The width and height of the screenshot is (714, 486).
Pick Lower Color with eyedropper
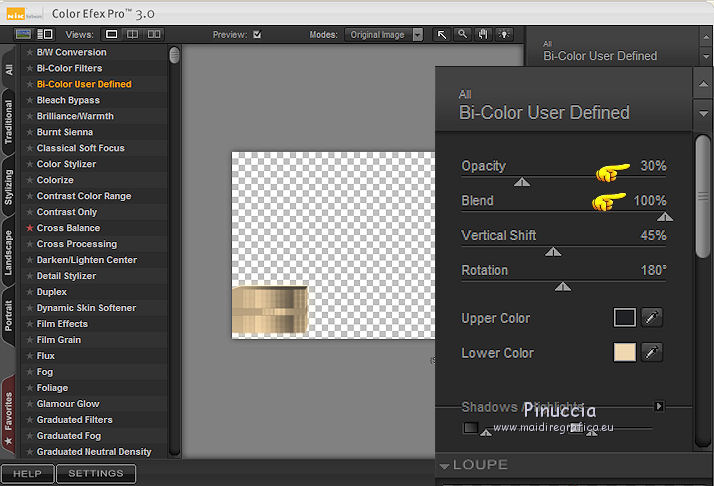click(x=651, y=353)
